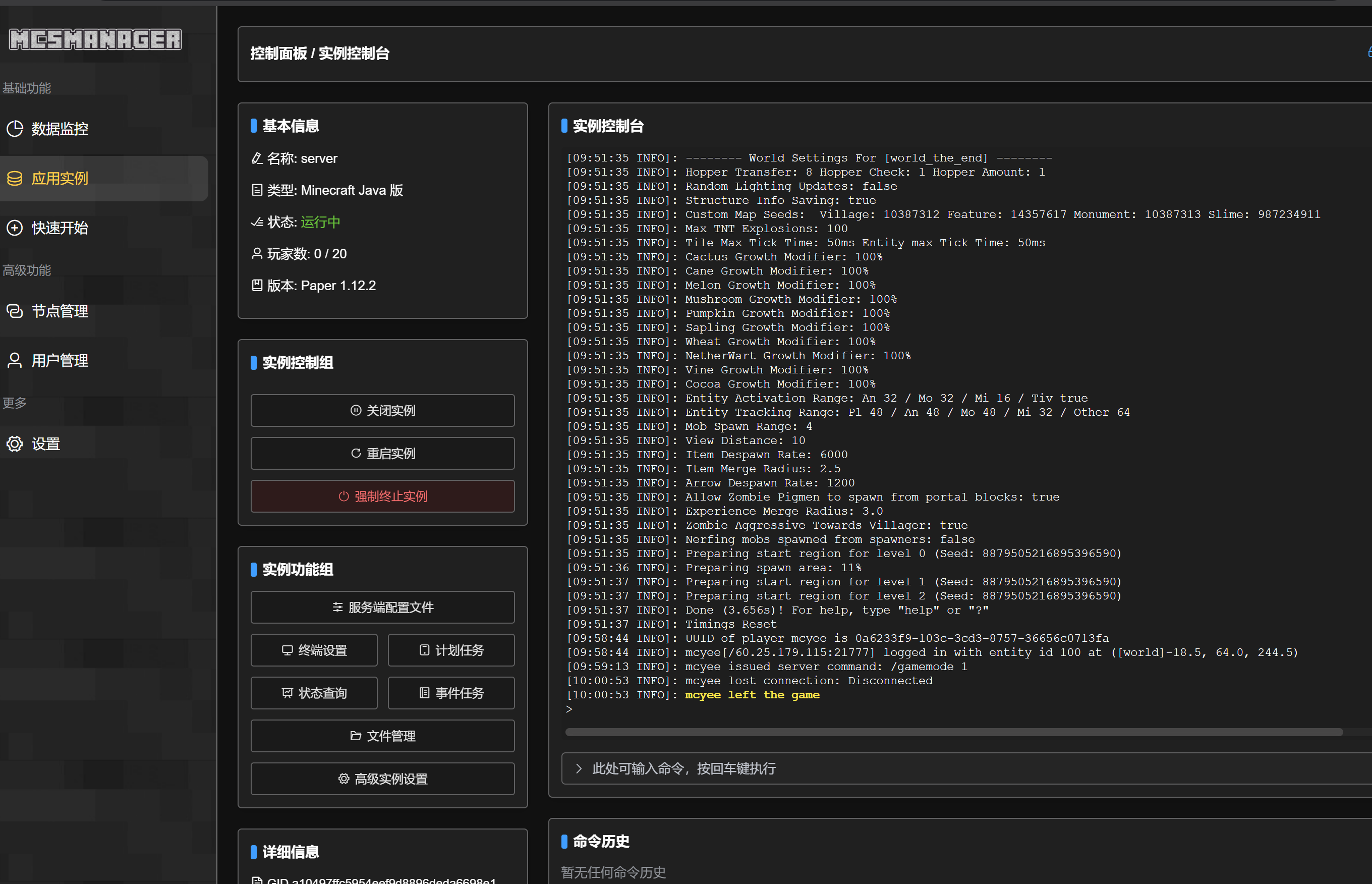The height and width of the screenshot is (884, 1372).
Task: Click the 运行中 status text
Action: (x=320, y=222)
